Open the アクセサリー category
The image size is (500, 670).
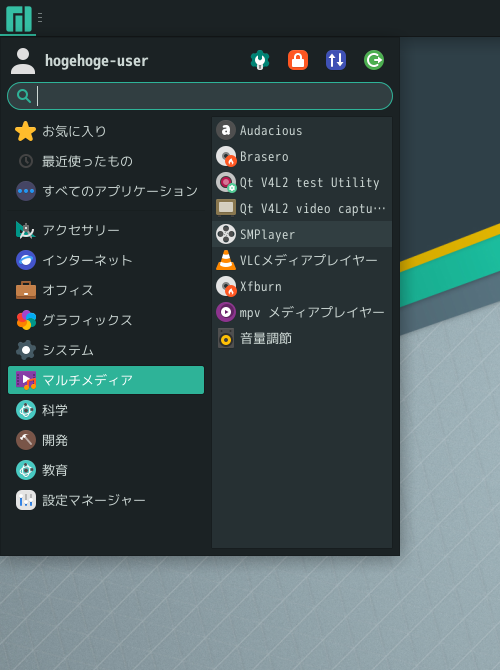click(x=106, y=230)
